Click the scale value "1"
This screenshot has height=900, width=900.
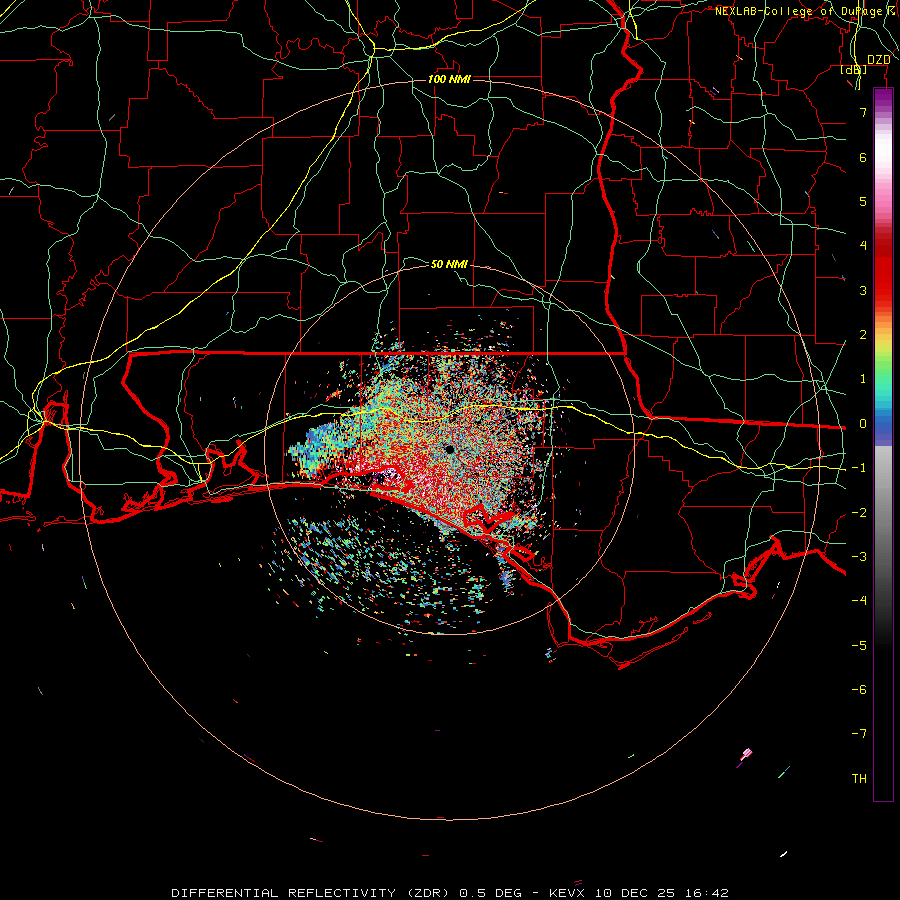click(x=863, y=379)
